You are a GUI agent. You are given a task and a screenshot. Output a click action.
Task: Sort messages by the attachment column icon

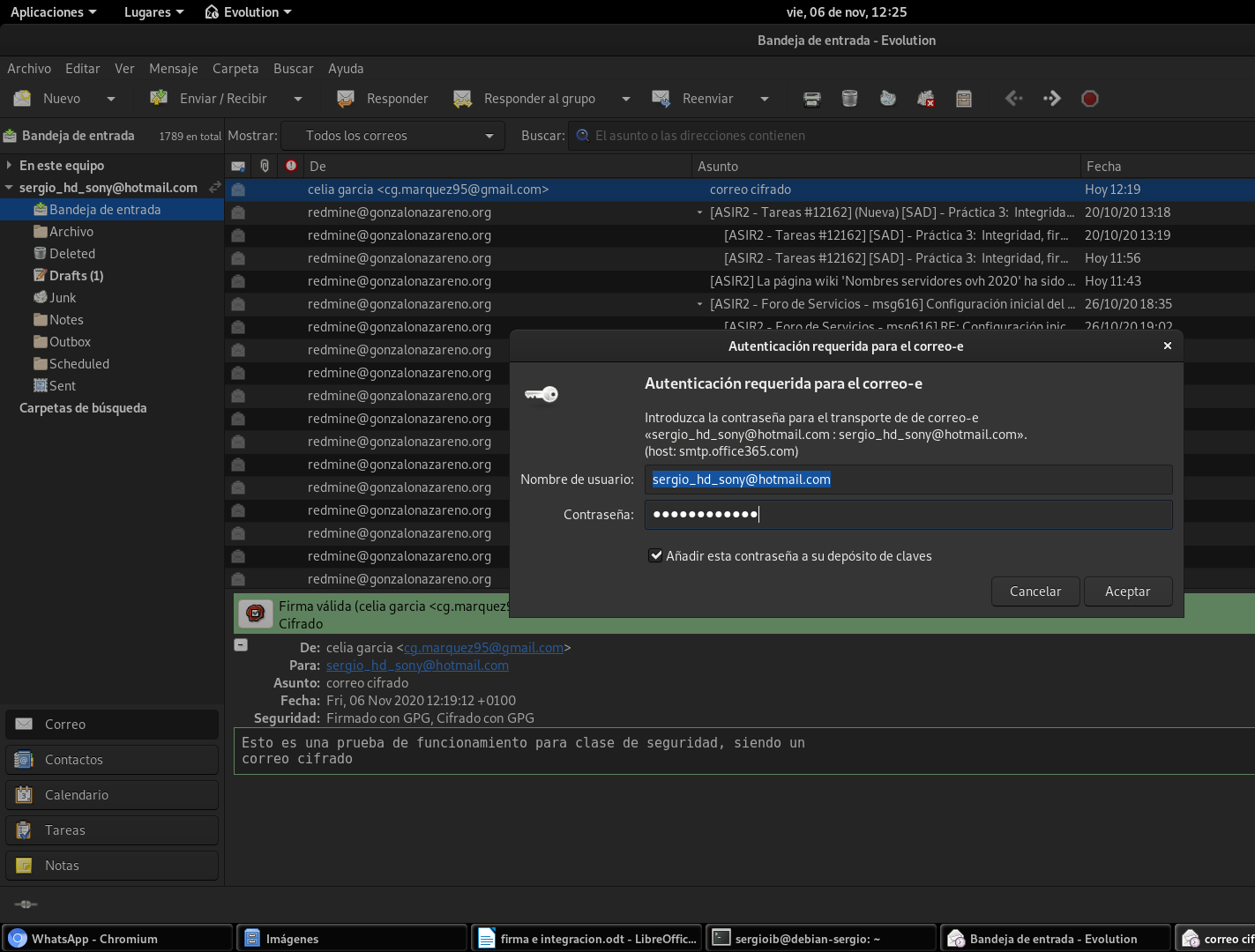point(265,166)
